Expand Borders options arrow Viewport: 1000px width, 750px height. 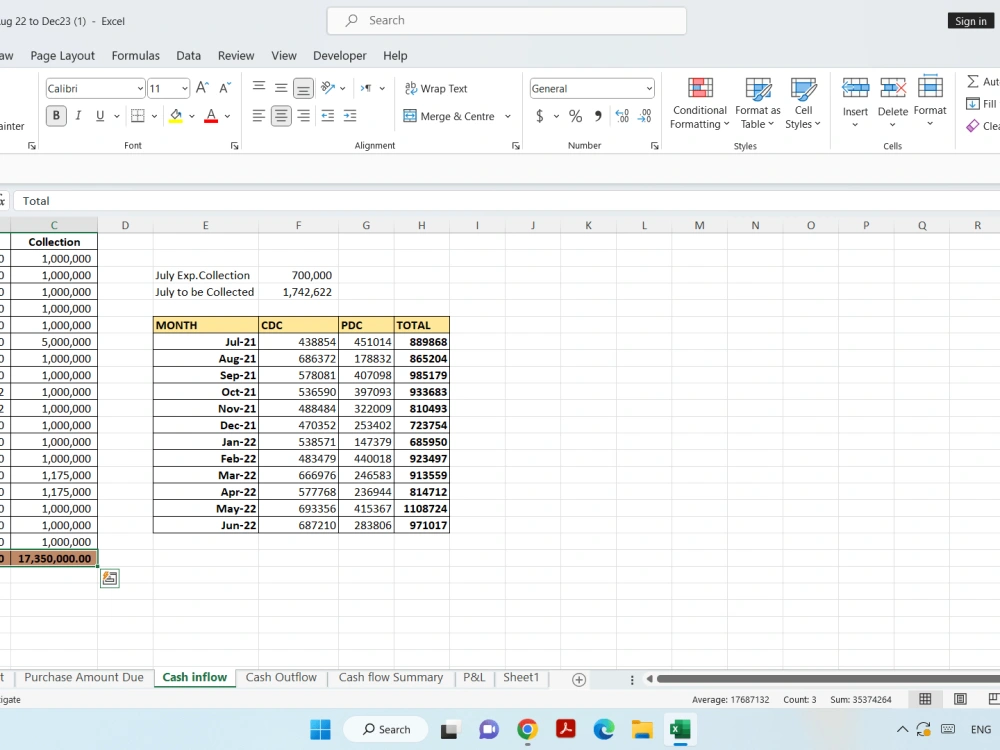coord(154,116)
